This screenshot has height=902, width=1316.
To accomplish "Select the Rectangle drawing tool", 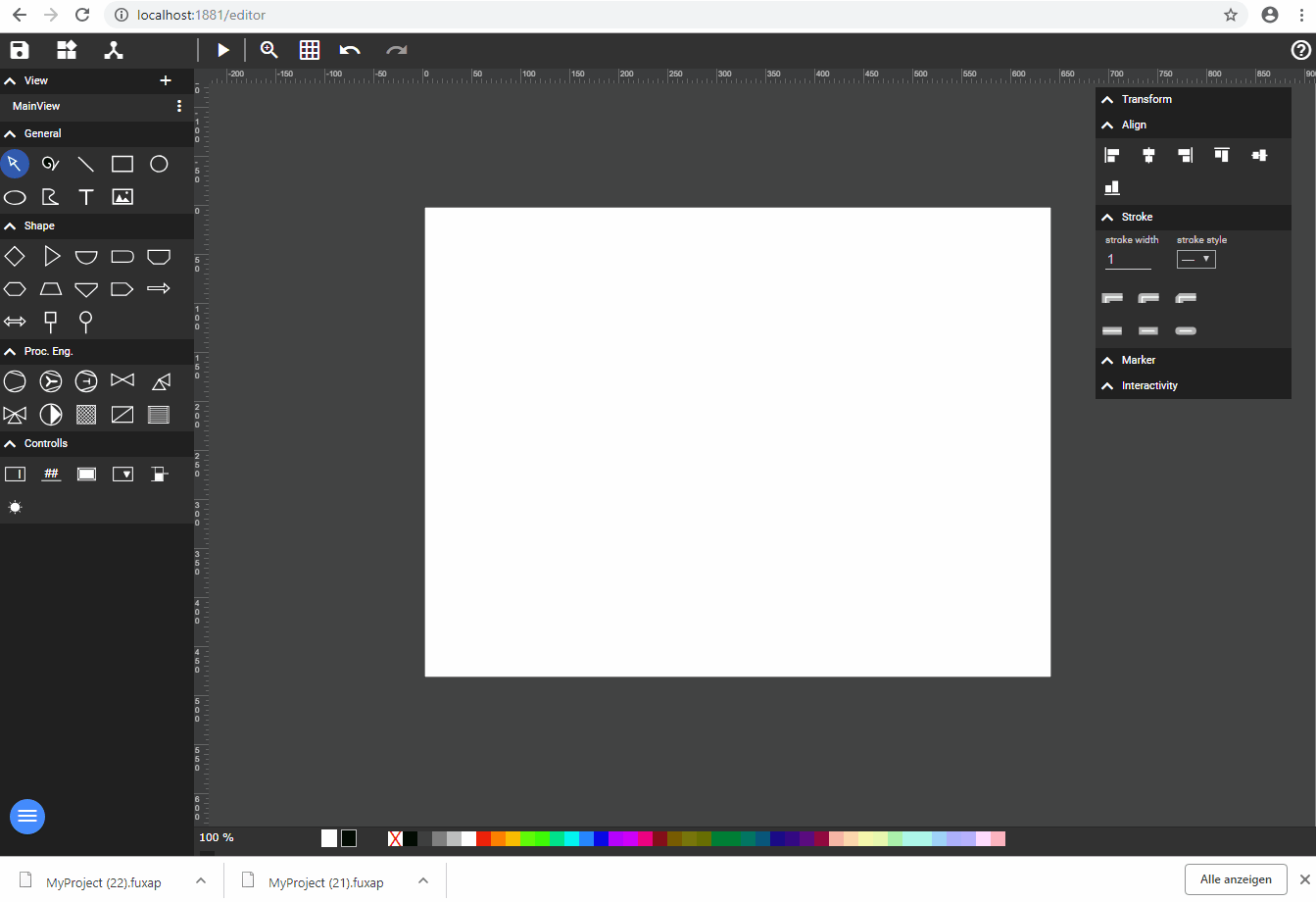I will [x=122, y=164].
